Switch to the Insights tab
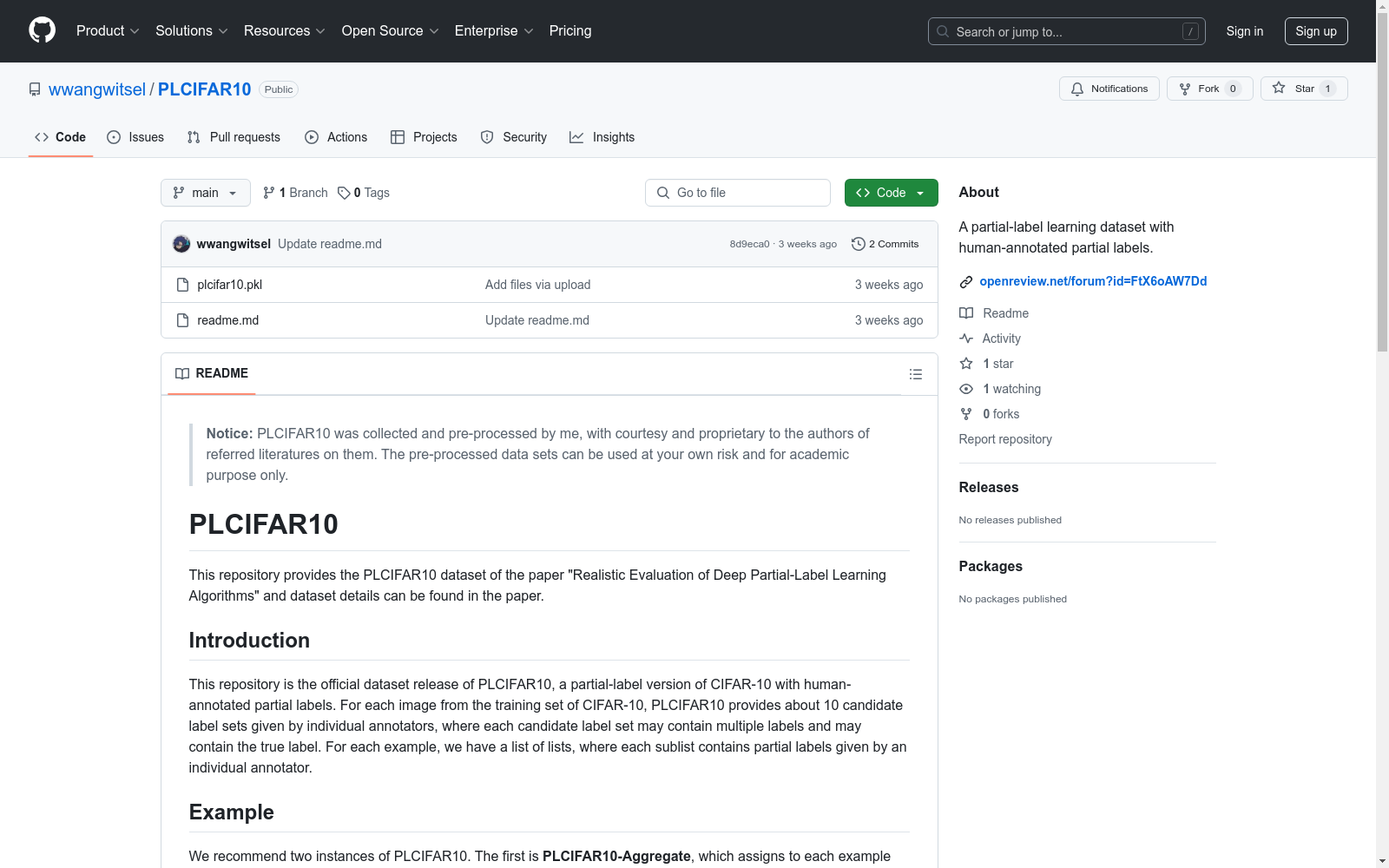The height and width of the screenshot is (868, 1389). (602, 137)
